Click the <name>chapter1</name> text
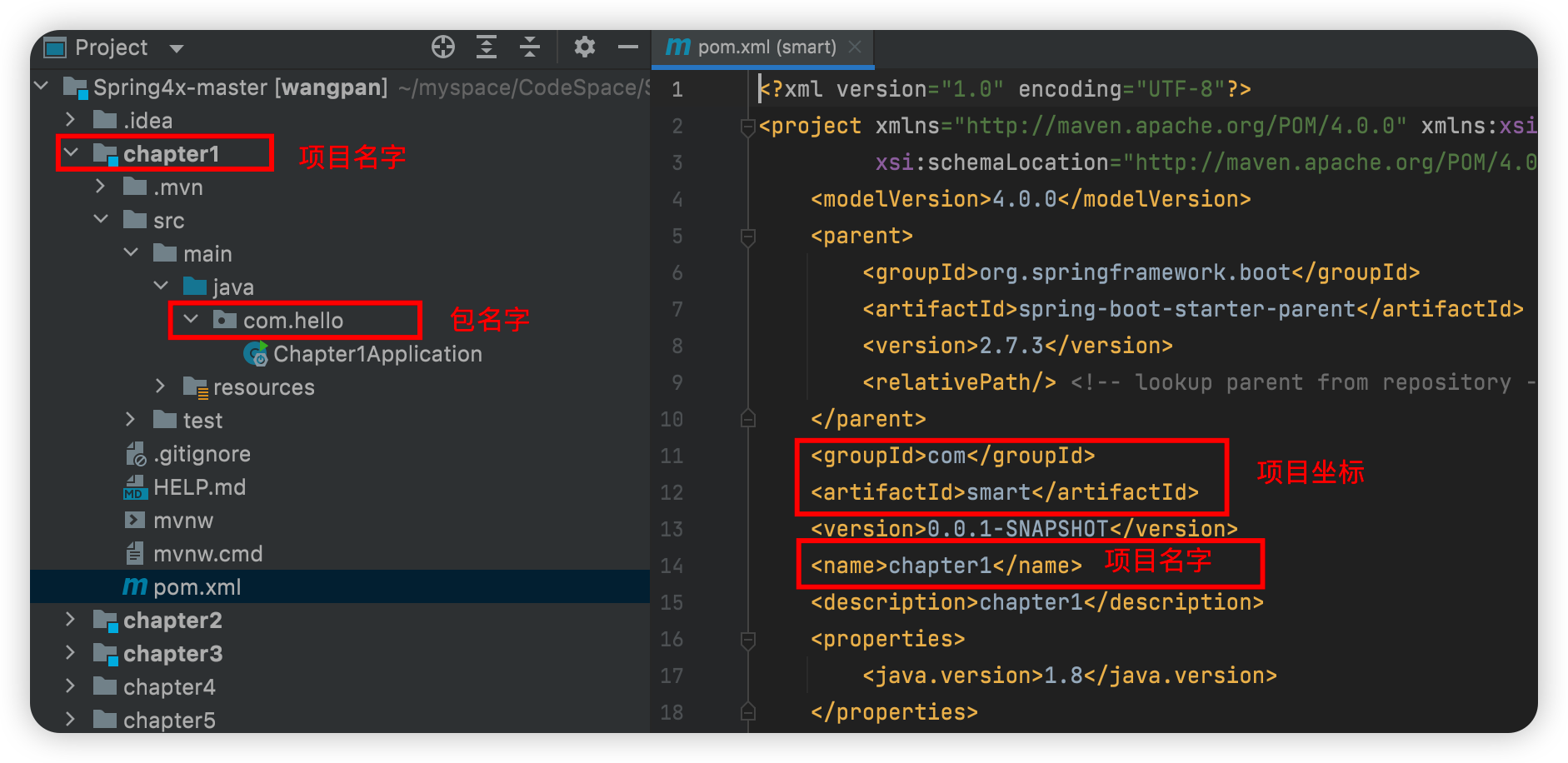The image size is (1568, 763). [946, 566]
